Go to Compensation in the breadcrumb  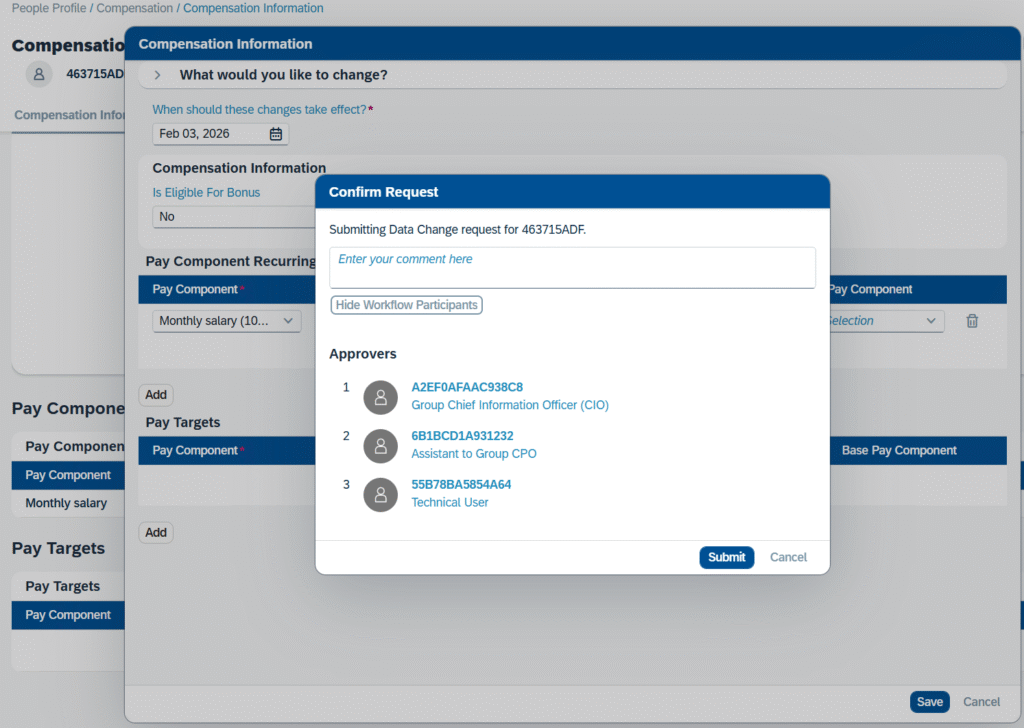[x=135, y=8]
